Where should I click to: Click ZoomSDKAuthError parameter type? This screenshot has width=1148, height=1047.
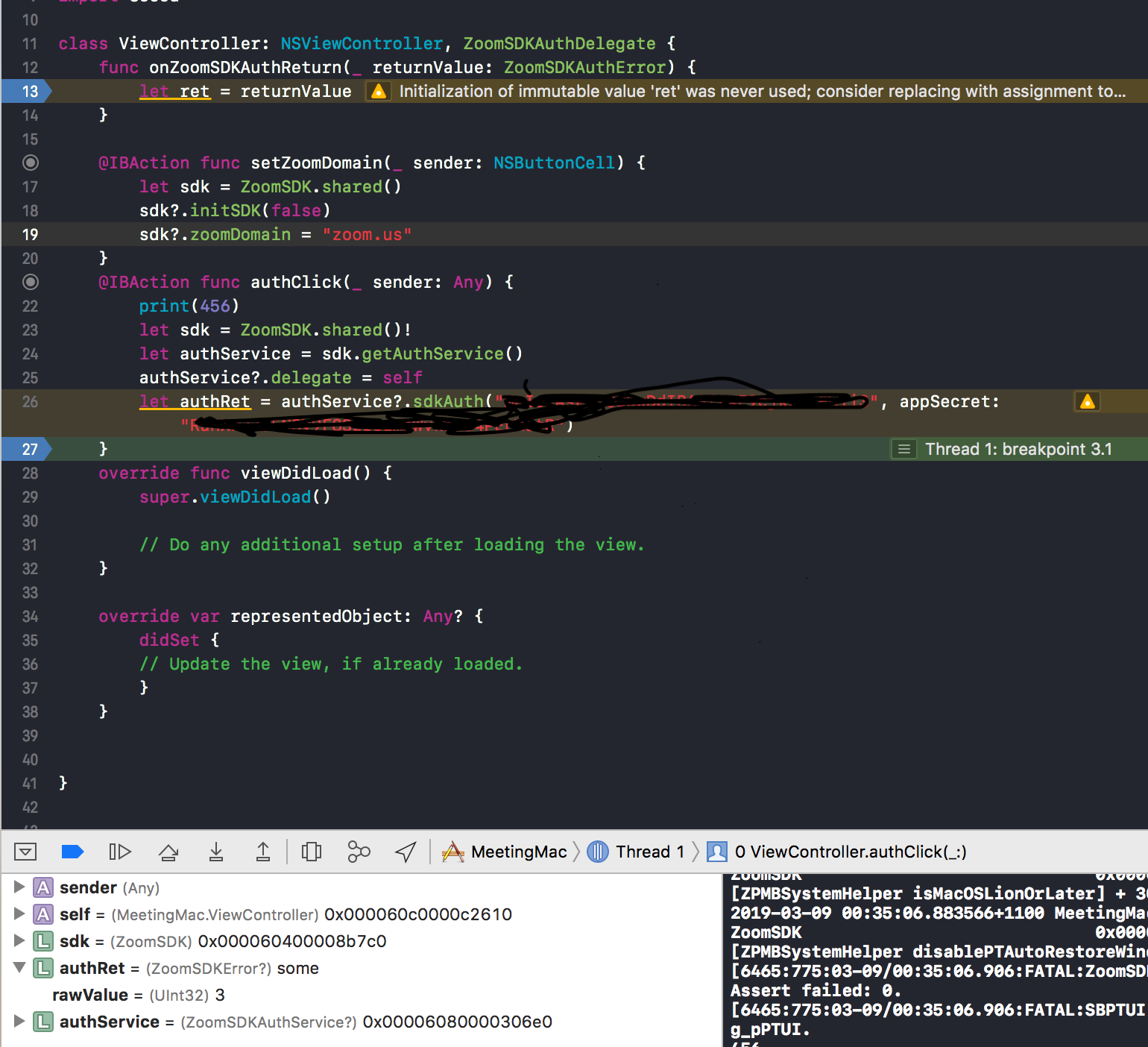point(584,67)
